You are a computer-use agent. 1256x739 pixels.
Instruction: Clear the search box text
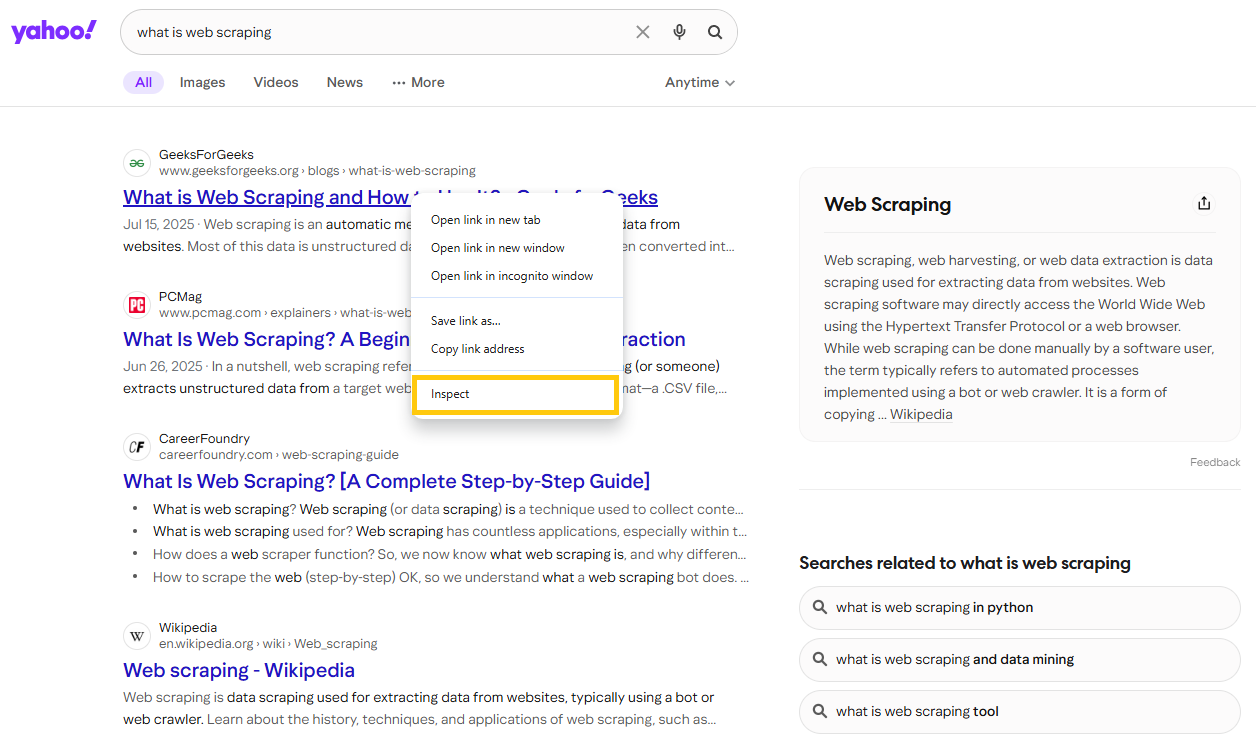click(643, 32)
